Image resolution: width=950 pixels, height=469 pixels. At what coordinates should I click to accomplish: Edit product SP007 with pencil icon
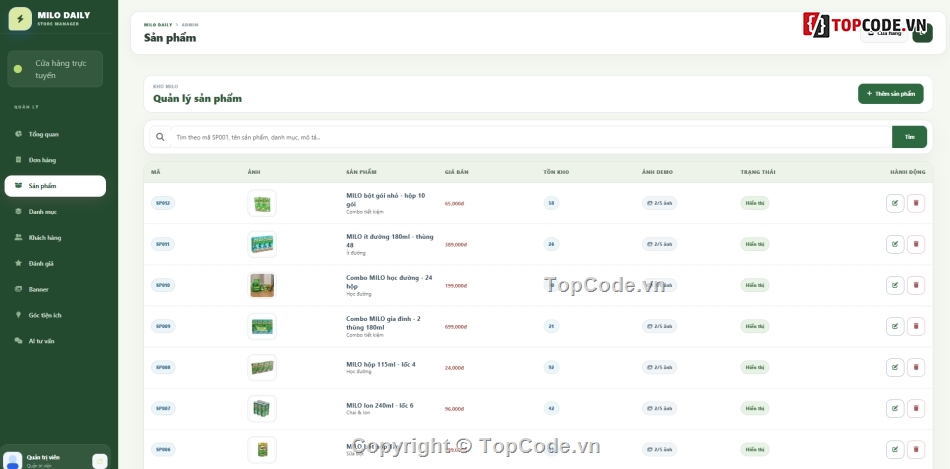point(895,408)
